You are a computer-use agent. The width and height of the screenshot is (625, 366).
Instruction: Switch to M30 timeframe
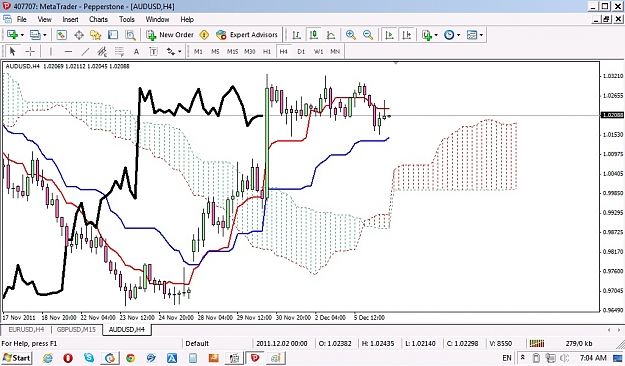[x=250, y=51]
